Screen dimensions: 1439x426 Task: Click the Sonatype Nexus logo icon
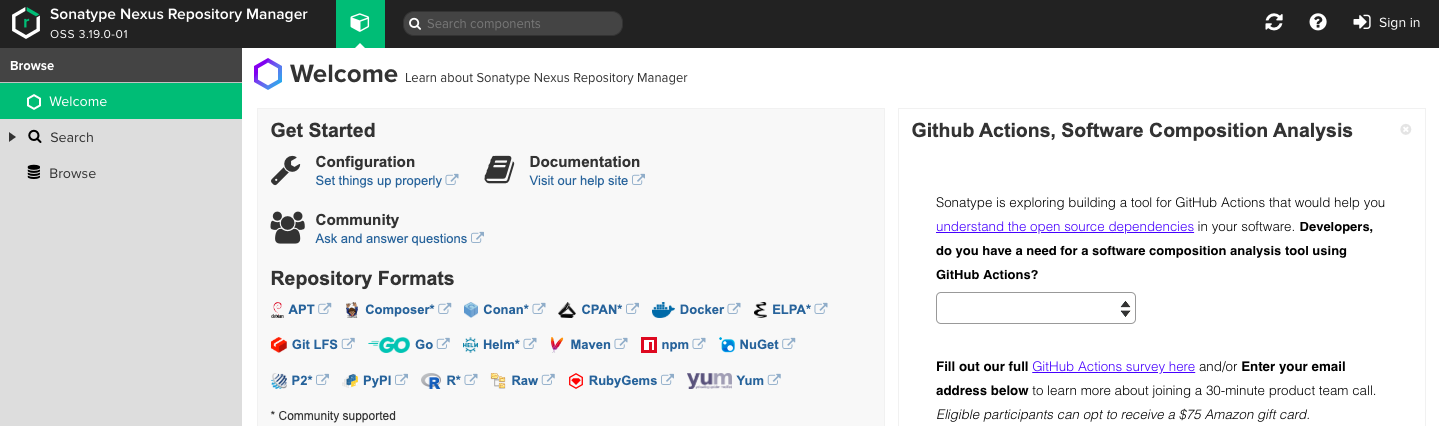[26, 23]
